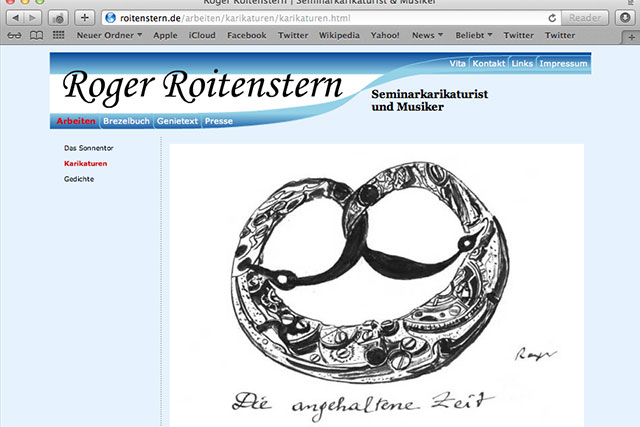Open the Top Sites grid icon
The height and width of the screenshot is (427, 640).
(x=58, y=35)
